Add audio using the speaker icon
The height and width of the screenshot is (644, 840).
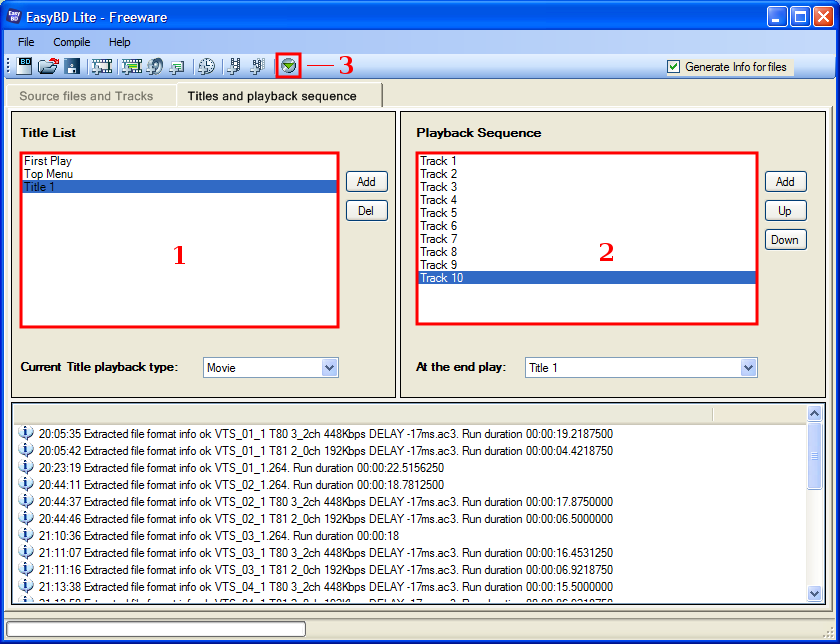click(155, 66)
